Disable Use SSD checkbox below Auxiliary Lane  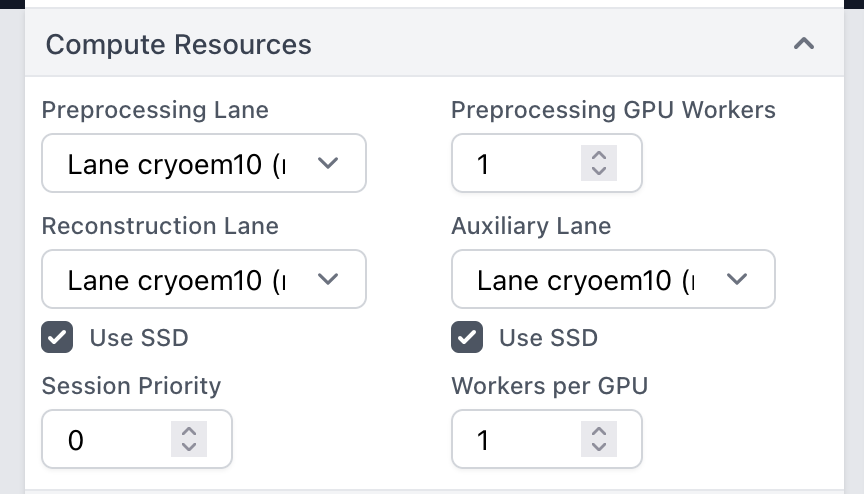[x=467, y=338]
